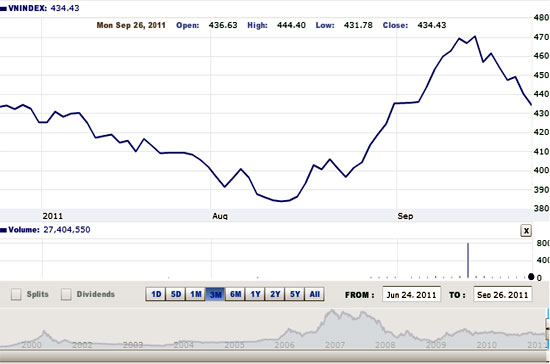This screenshot has height=364, width=550.
Task: Click the Aug label on the time axis
Action: coord(220,216)
